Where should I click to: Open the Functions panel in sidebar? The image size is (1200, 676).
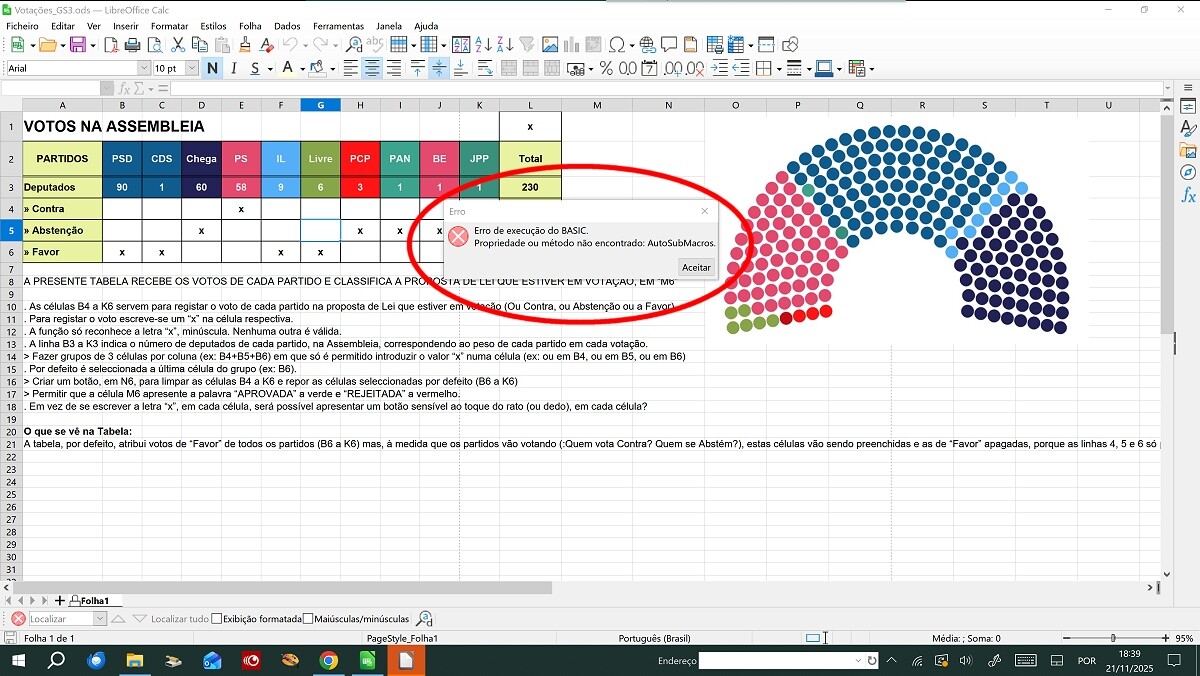click(1188, 196)
